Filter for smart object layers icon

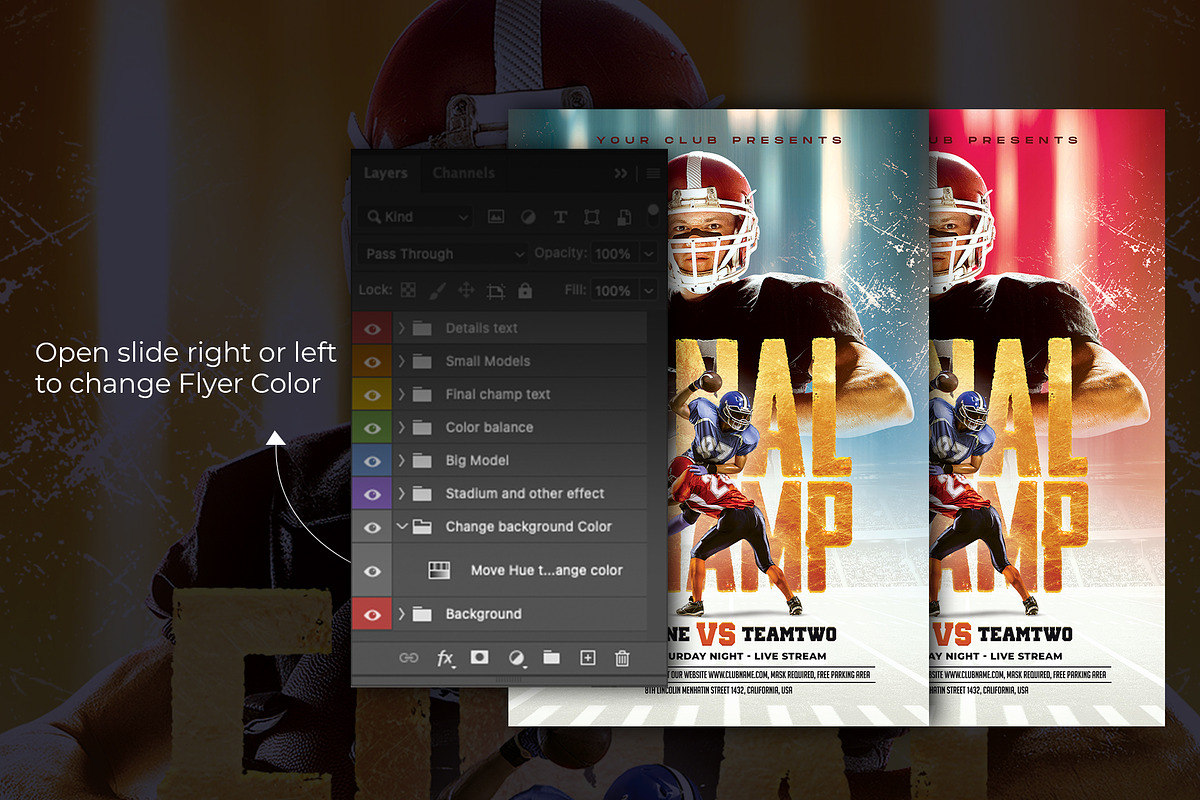tap(624, 217)
